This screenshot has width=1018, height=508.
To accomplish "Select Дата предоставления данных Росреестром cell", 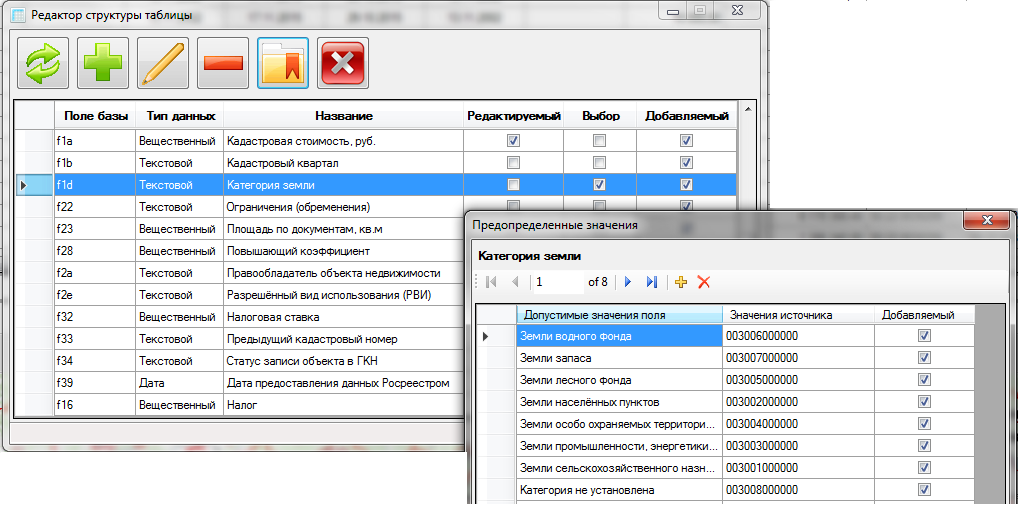I will 343,383.
